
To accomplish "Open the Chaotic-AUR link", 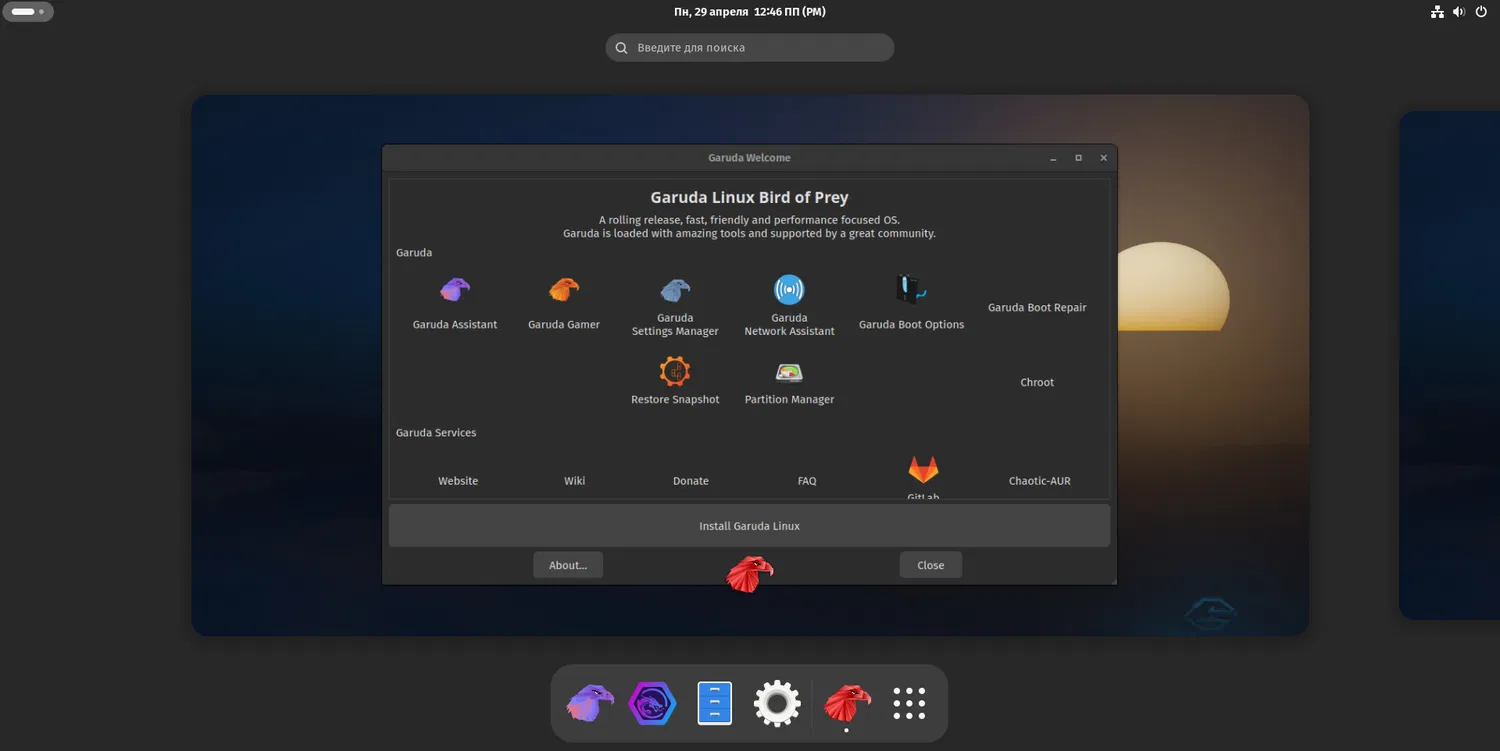I will 1040,481.
